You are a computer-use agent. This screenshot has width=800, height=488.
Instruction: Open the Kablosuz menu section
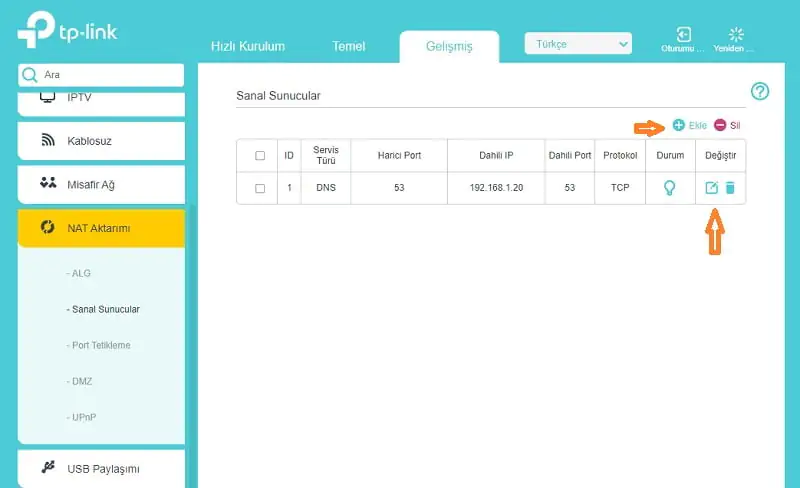[x=101, y=141]
